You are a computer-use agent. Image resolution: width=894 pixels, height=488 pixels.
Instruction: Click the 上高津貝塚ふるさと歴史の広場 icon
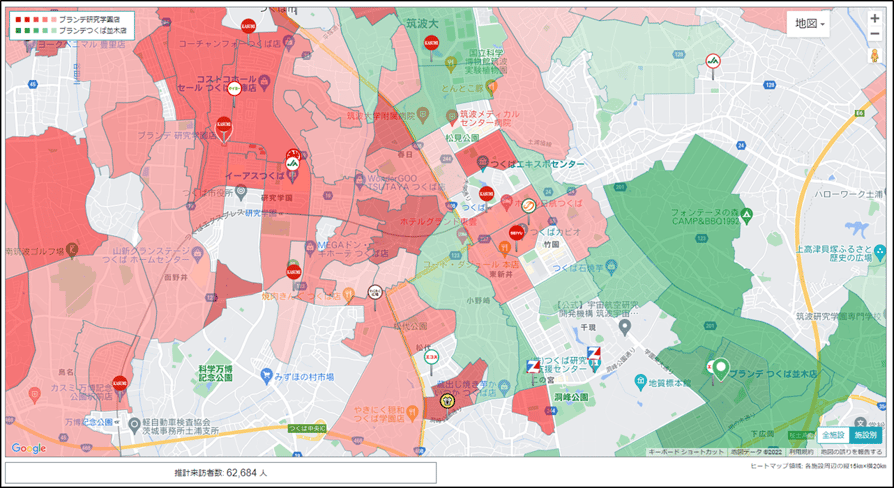pos(881,251)
